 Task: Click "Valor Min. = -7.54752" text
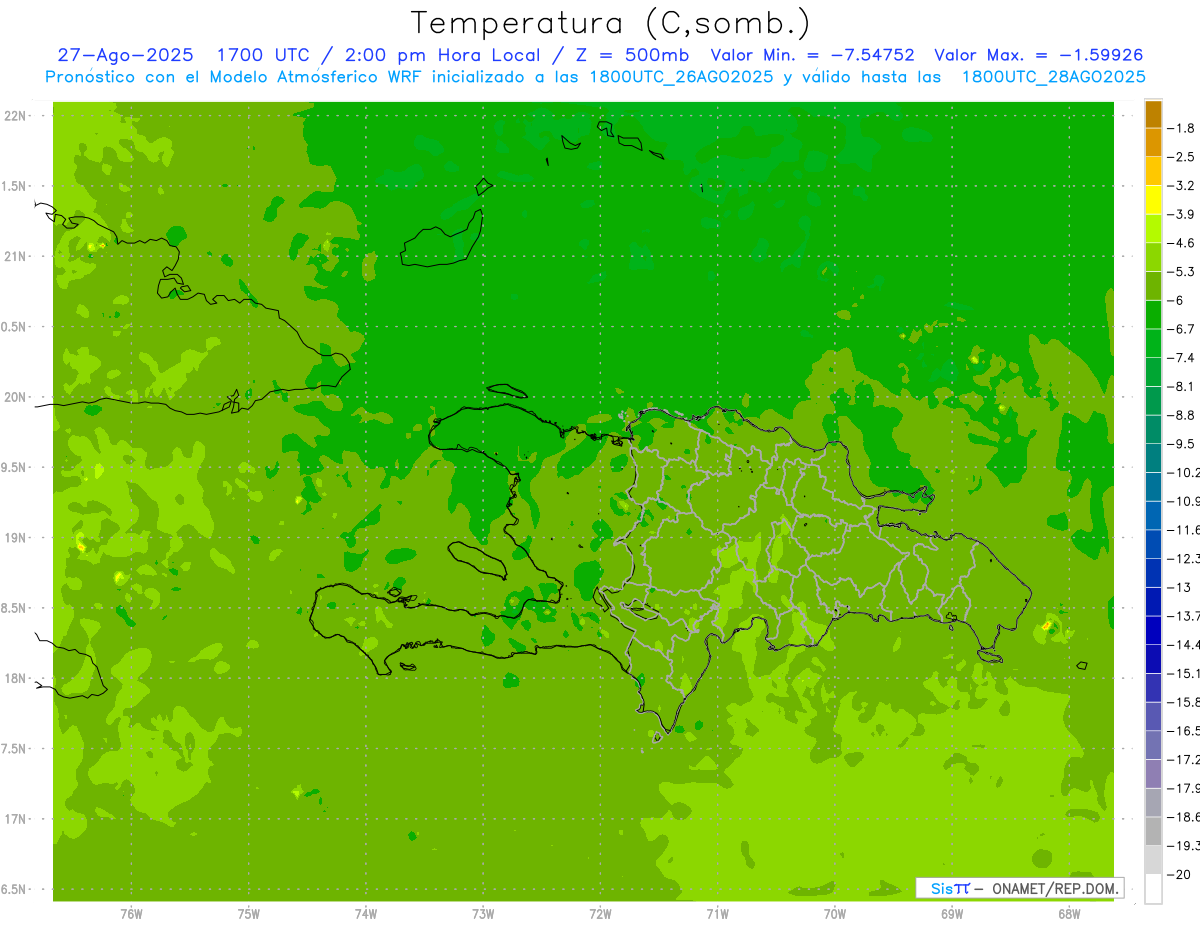[x=812, y=55]
